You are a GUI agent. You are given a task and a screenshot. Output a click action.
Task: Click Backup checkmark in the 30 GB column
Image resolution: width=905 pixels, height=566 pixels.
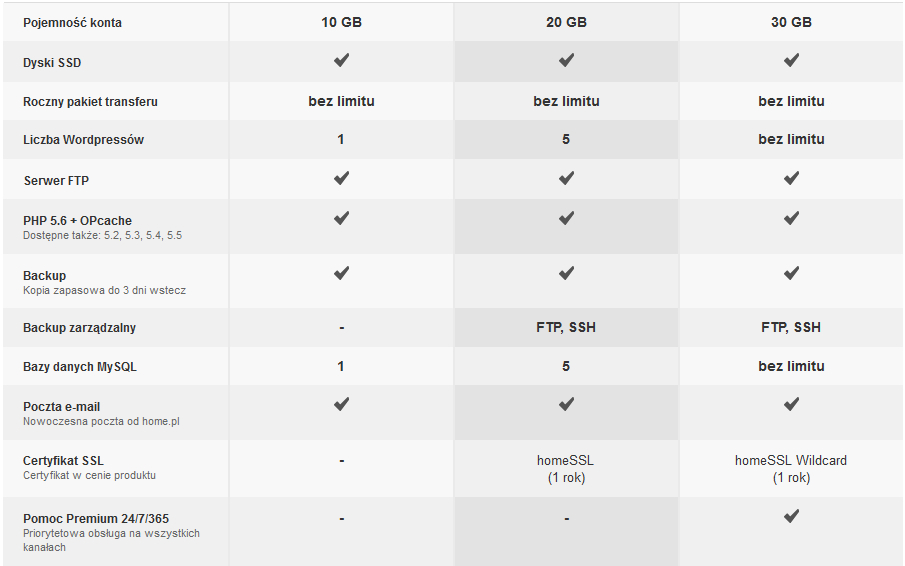[x=791, y=273]
